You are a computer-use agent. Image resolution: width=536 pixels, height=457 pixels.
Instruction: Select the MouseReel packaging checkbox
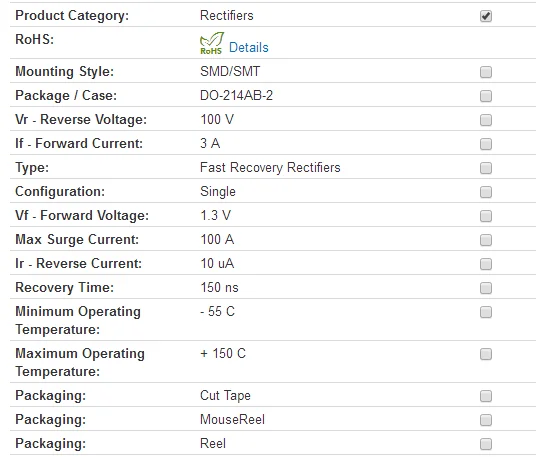[486, 420]
